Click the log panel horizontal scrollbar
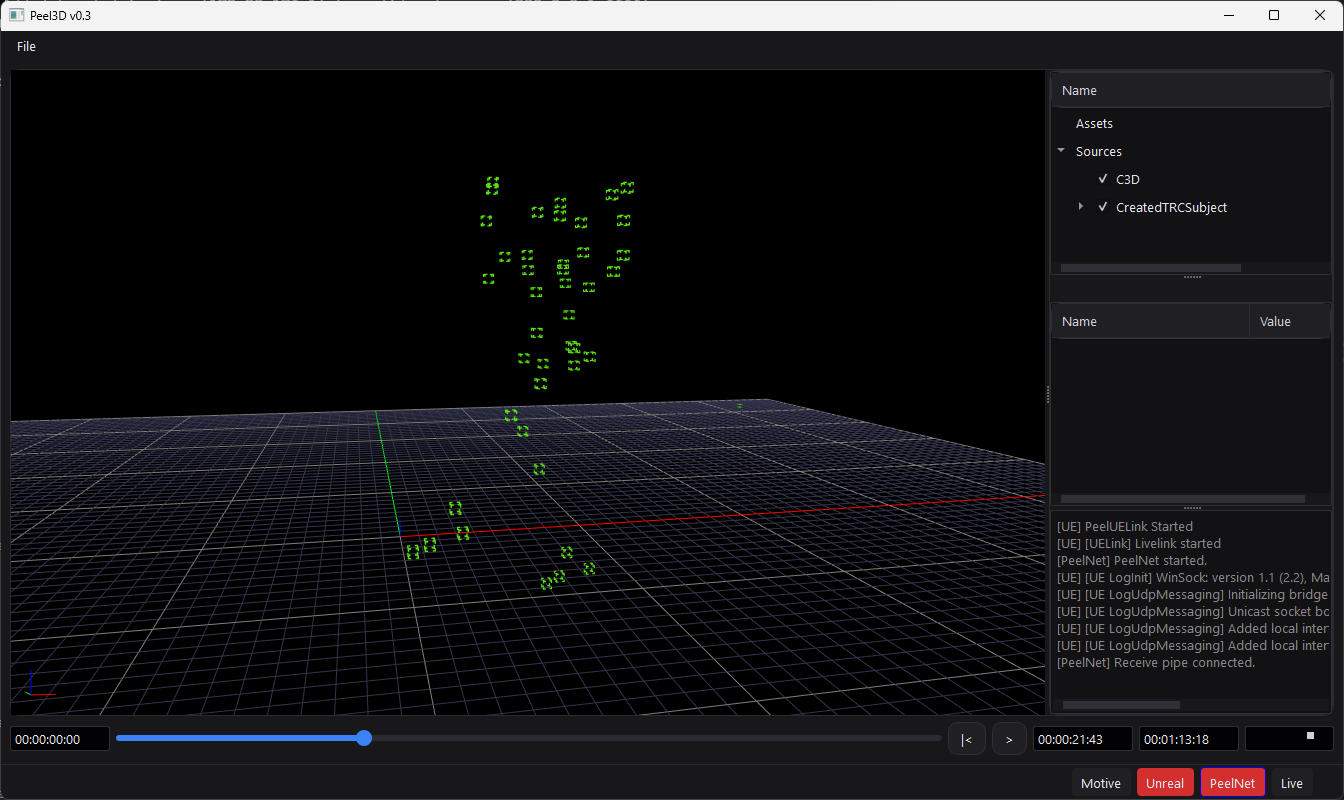This screenshot has height=800, width=1344. [1120, 705]
